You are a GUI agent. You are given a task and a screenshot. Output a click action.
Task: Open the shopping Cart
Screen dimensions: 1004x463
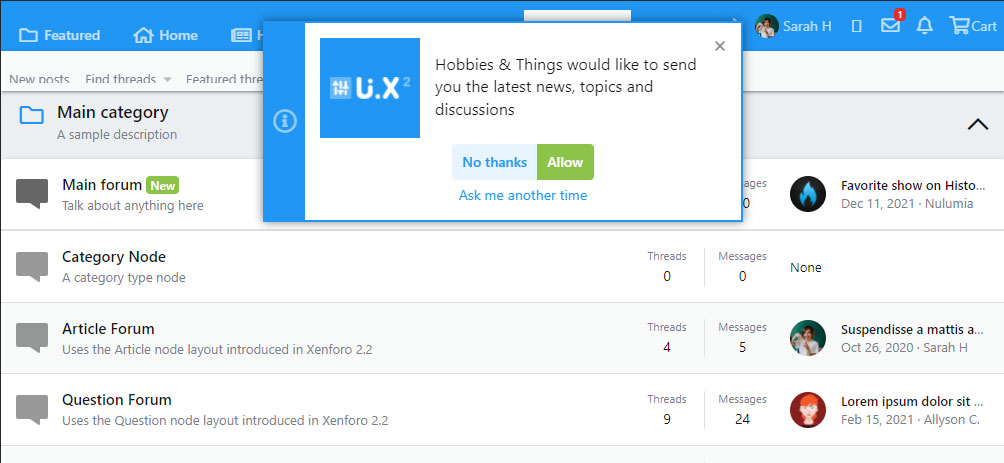972,26
